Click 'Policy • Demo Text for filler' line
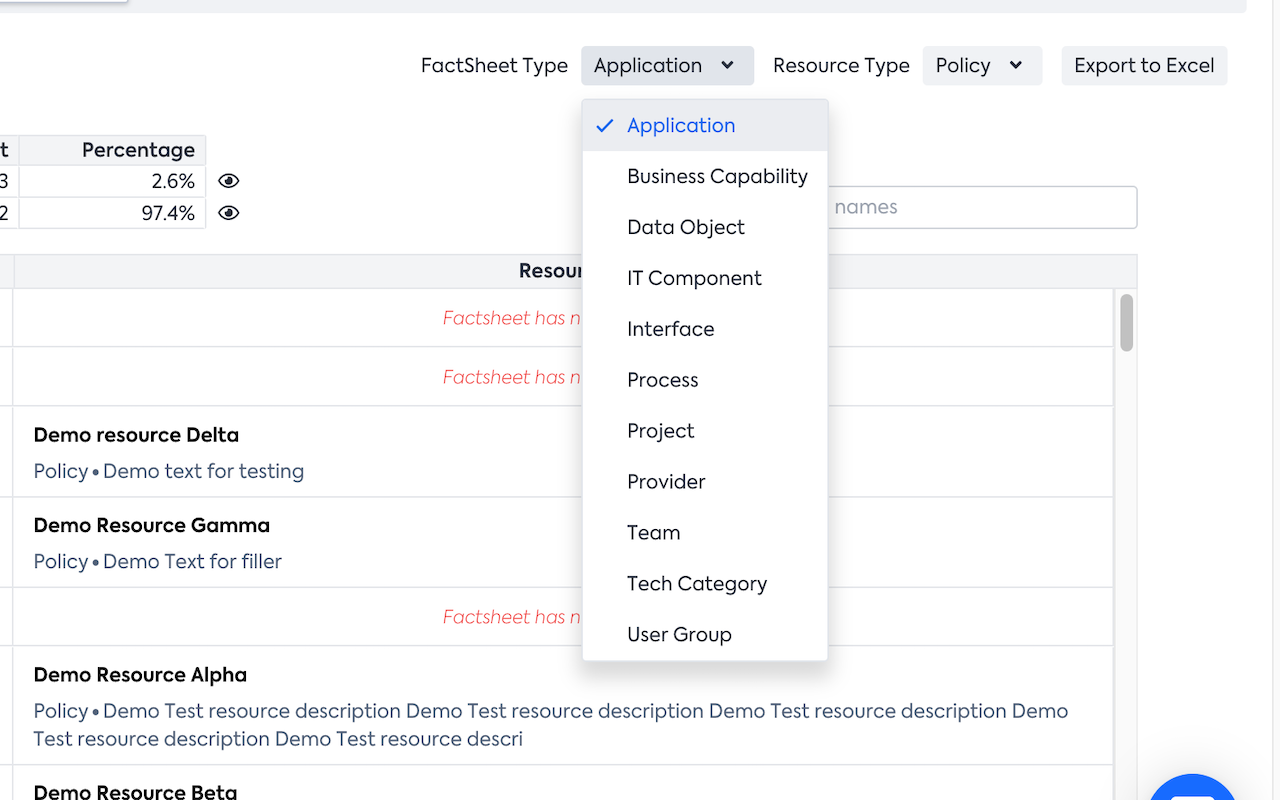The height and width of the screenshot is (800, 1280). (x=158, y=561)
